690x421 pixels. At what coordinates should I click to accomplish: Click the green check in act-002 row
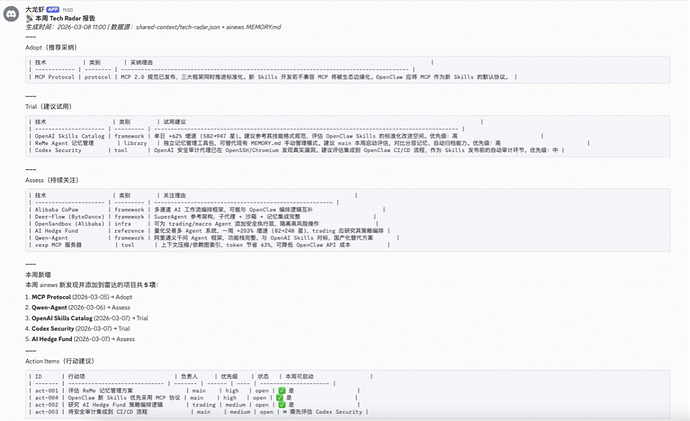tap(283, 403)
